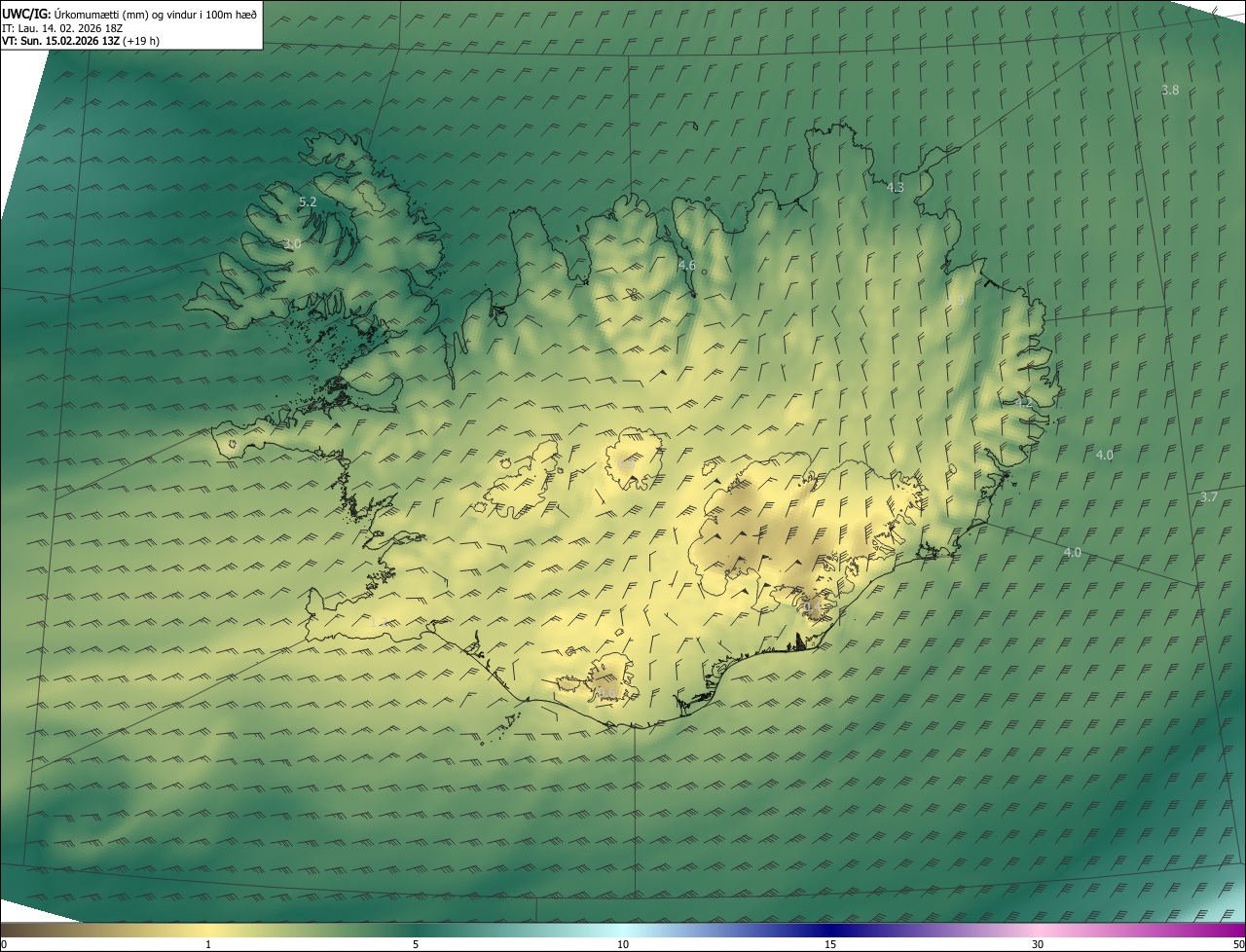1246x952 pixels.
Task: Click the '5' tick on the color scale
Action: (x=416, y=945)
